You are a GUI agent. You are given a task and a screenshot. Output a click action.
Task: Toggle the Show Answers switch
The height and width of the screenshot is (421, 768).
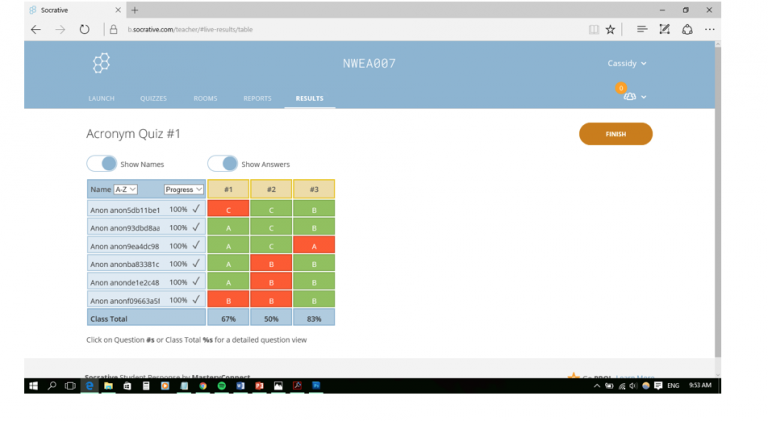click(x=222, y=164)
